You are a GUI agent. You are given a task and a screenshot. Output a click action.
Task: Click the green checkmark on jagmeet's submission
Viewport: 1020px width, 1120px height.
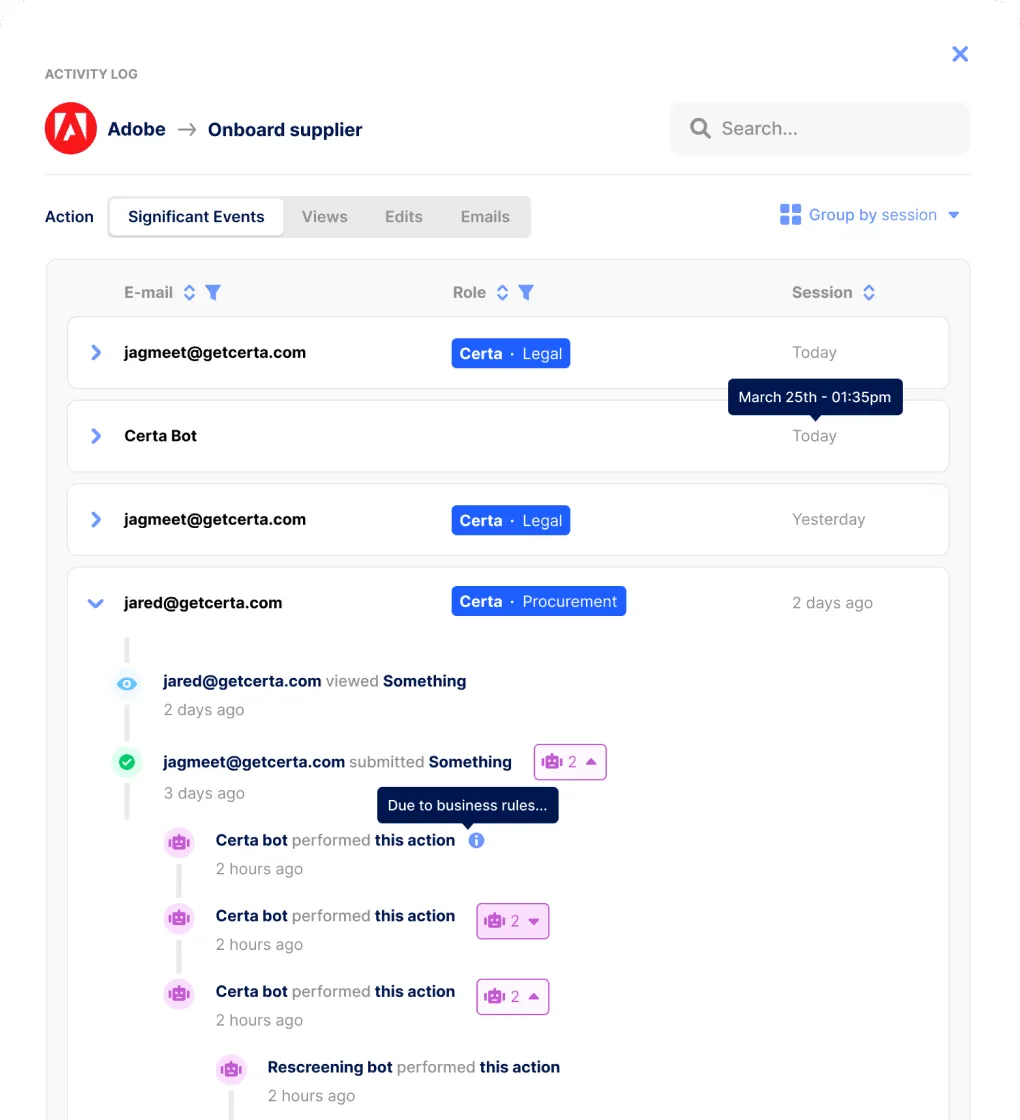[126, 761]
